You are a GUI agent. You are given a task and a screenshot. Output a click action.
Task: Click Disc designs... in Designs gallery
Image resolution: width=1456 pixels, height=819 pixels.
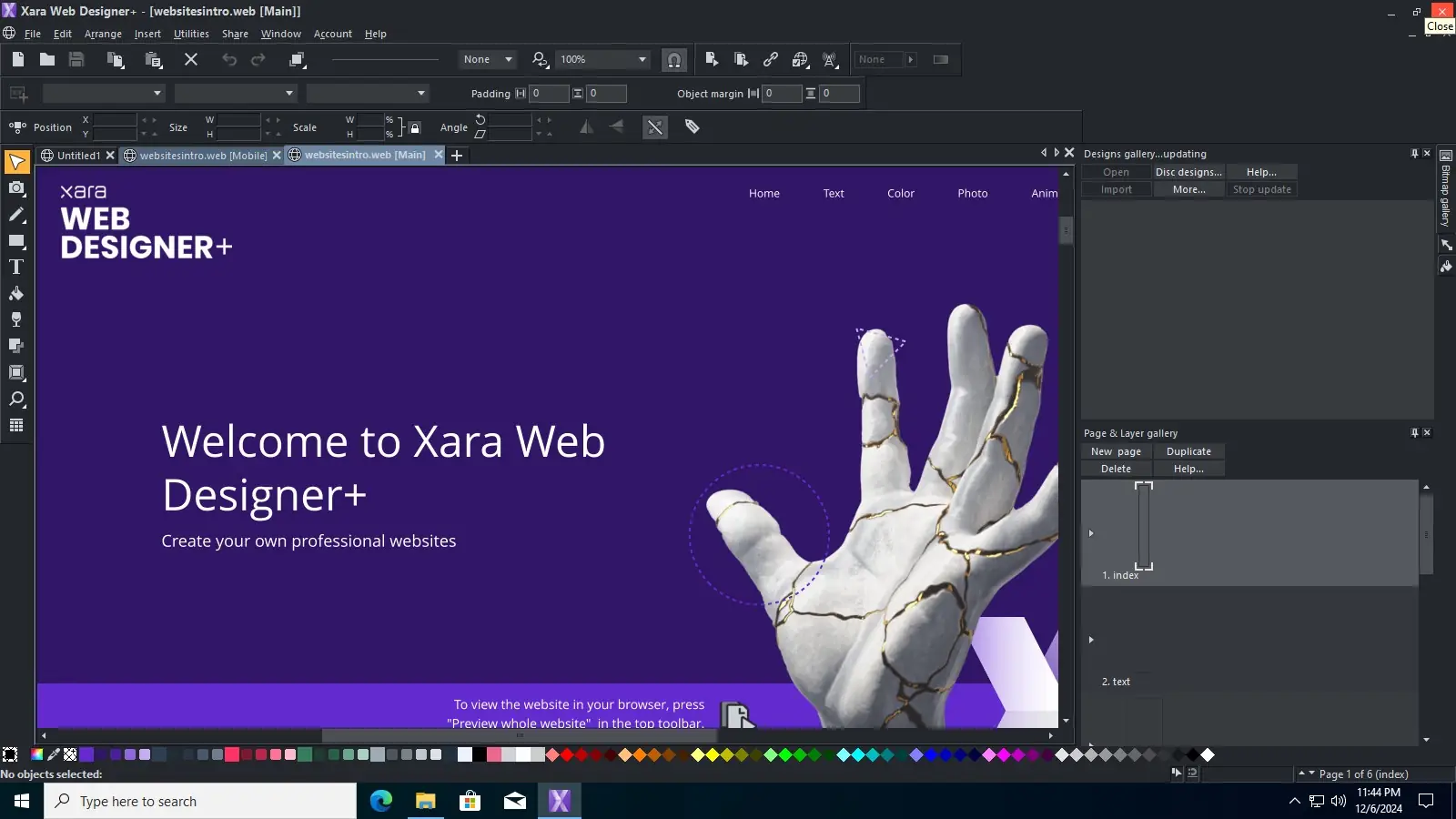point(1188,172)
